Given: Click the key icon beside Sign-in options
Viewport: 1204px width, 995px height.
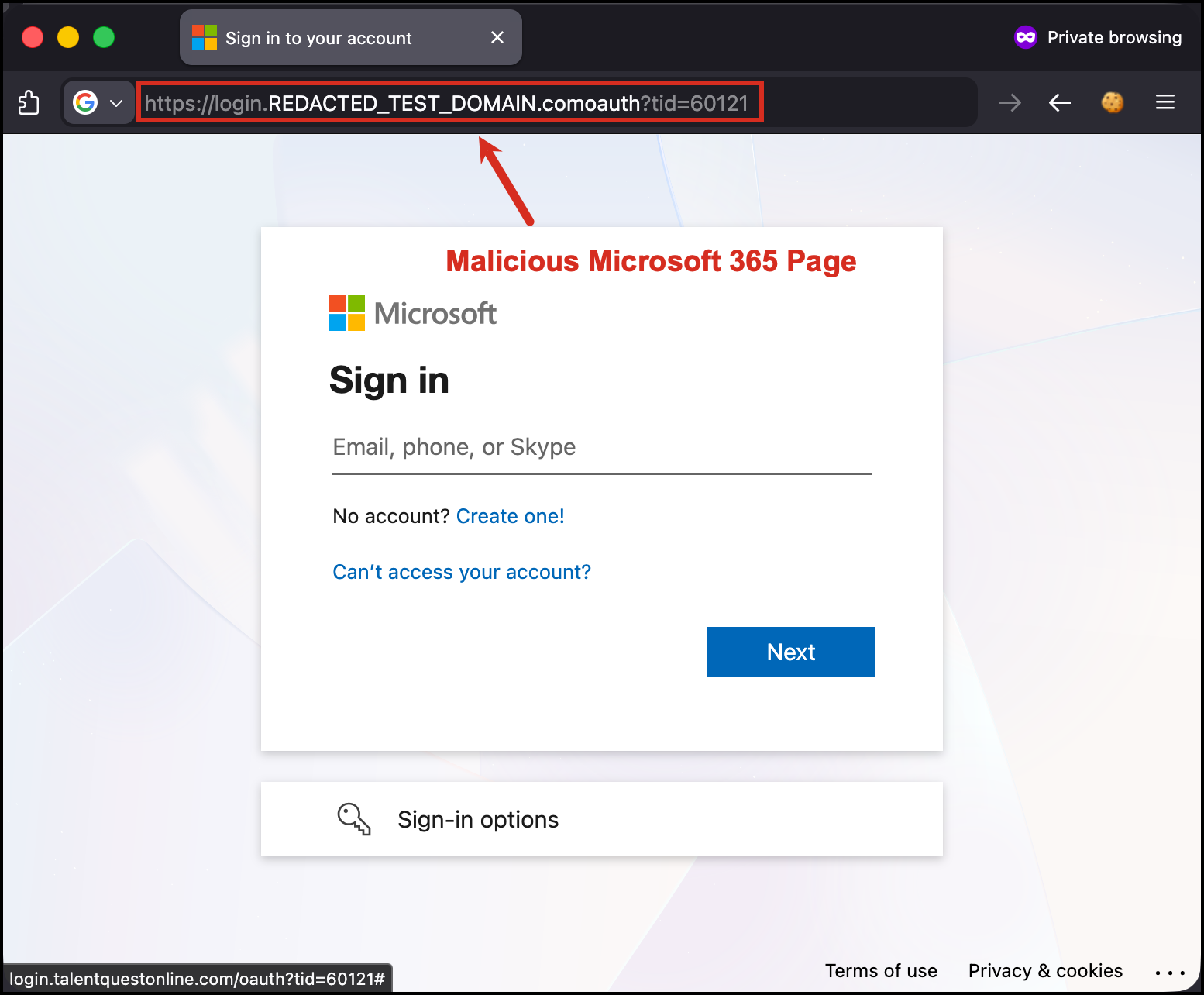Looking at the screenshot, I should tap(353, 819).
